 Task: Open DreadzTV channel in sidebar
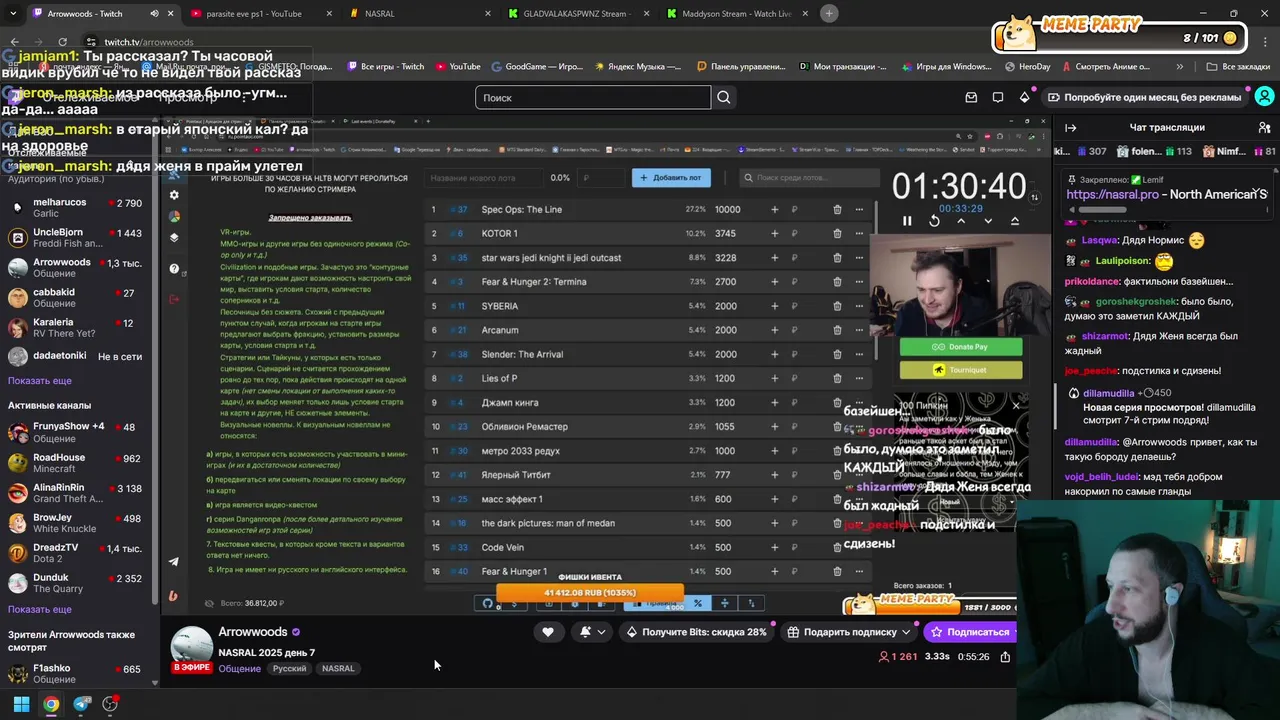(78, 554)
